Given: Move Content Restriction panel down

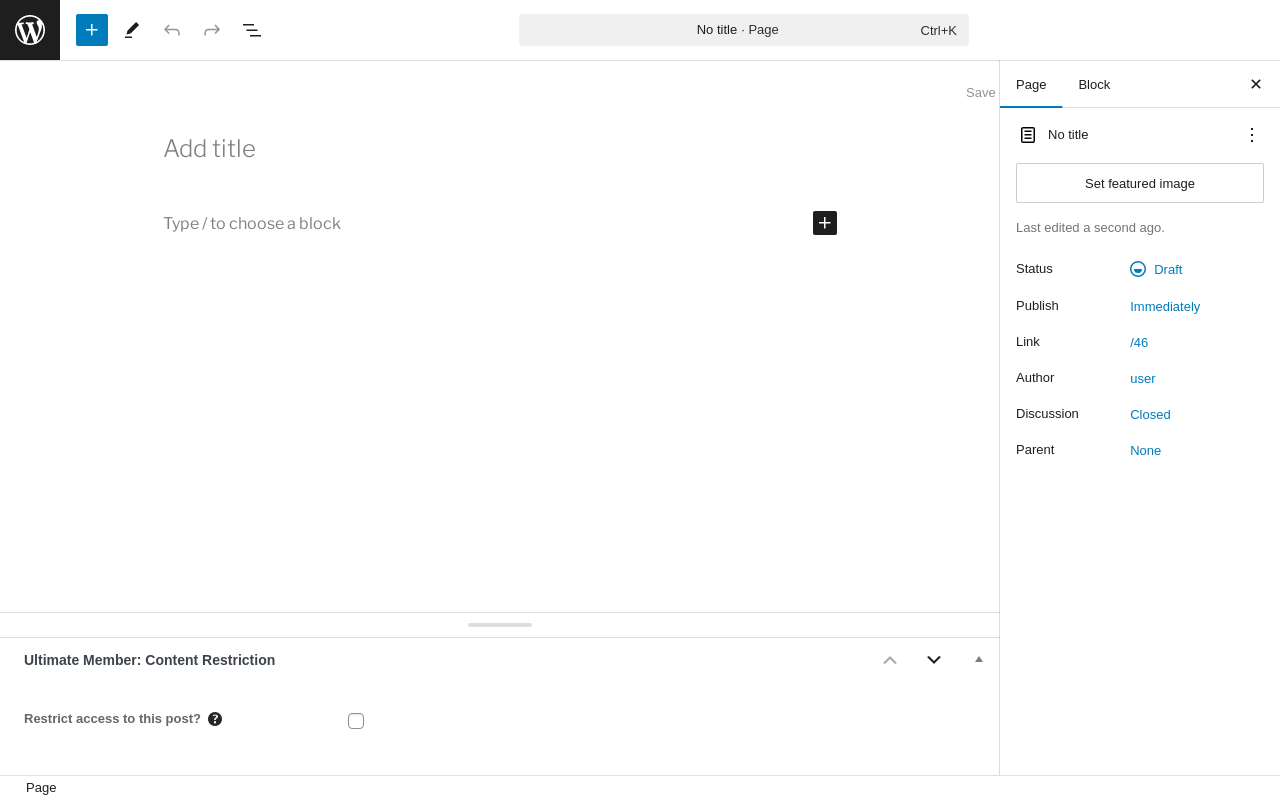Looking at the screenshot, I should (934, 660).
